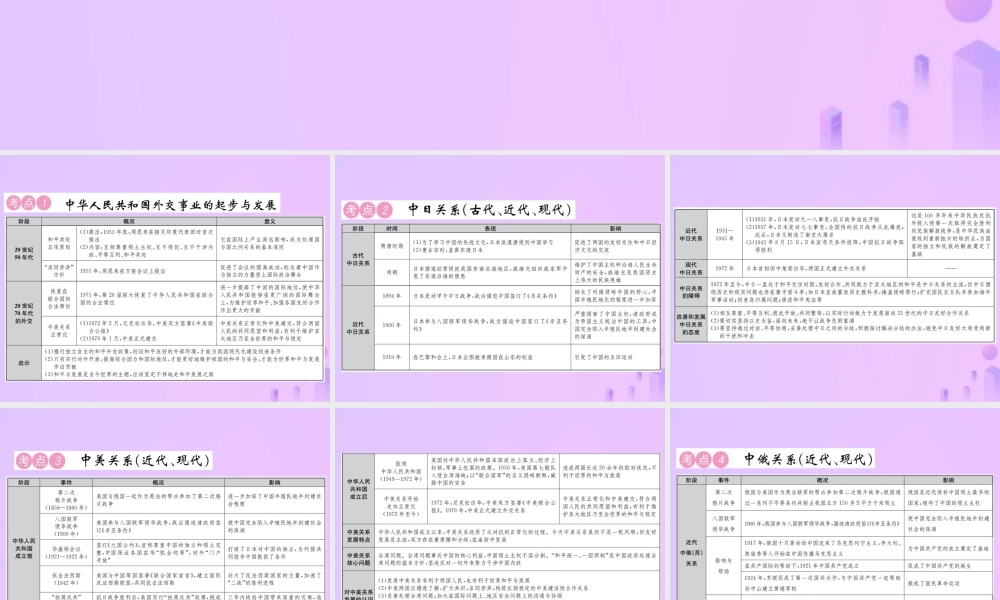Image resolution: width=1000 pixels, height=600 pixels.
Task: Select the 20世纪70年代的外交 cell
Action: pos(24,313)
